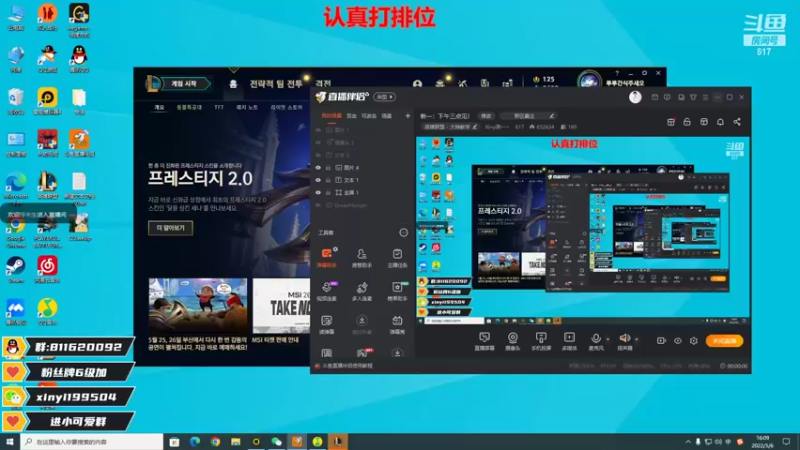Viewport: 800px width, 450px height.
Task: Click the Windows taskbar search box
Action: coord(92,442)
